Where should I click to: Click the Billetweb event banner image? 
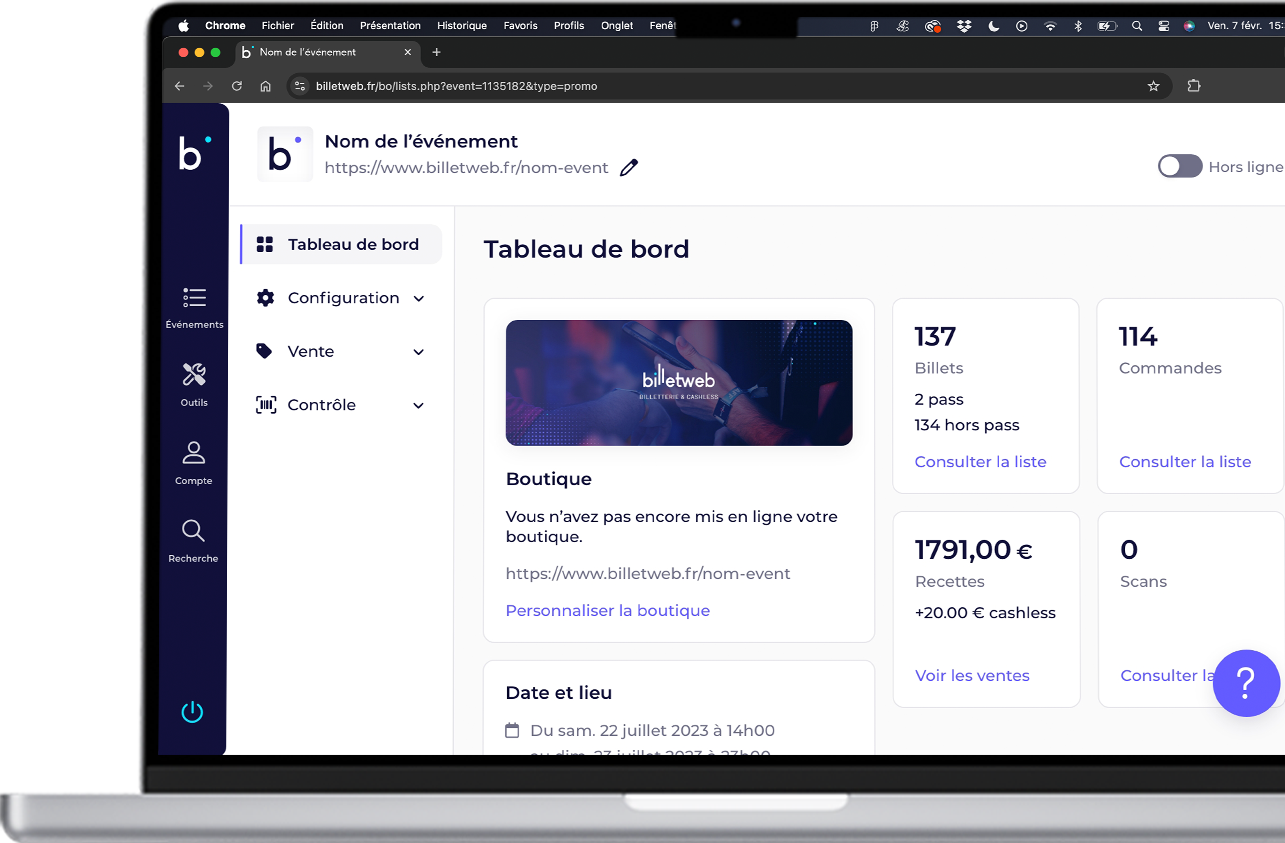[x=678, y=382]
